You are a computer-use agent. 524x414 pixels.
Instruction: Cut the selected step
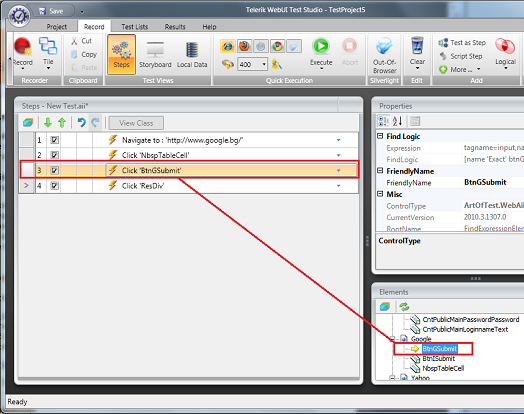coord(82,41)
